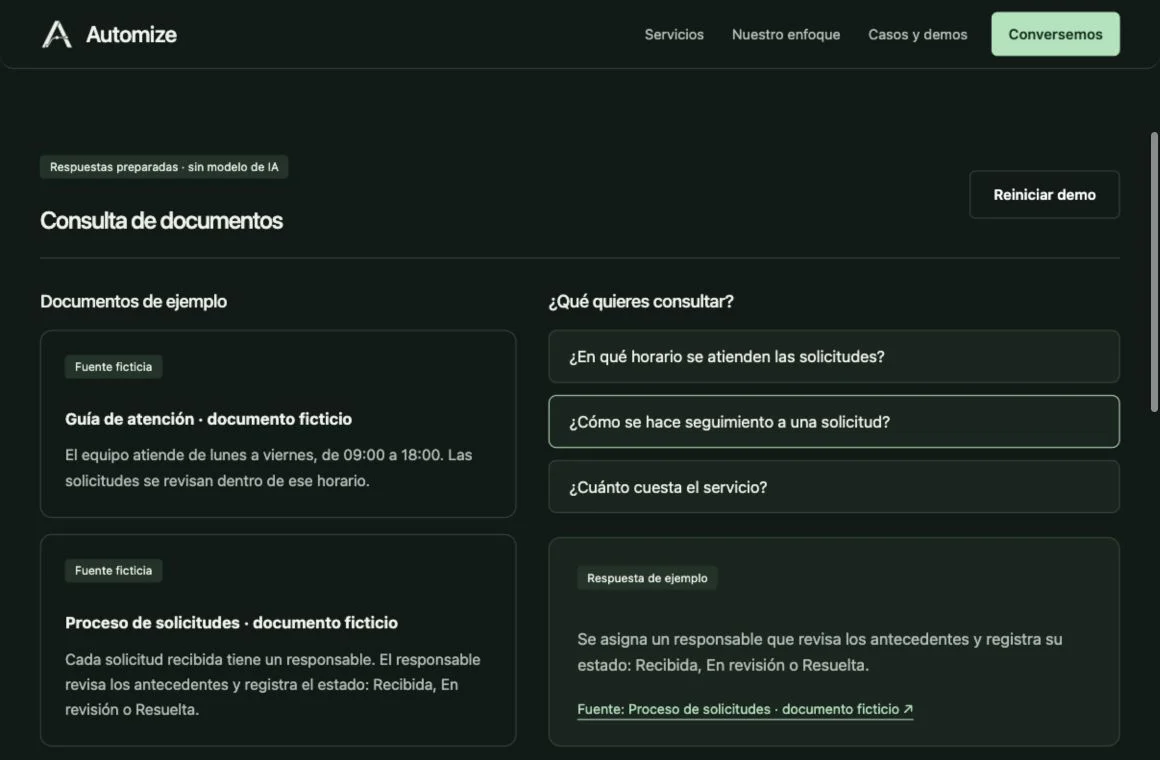Open Casos y demos page
The height and width of the screenshot is (760, 1160).
(917, 35)
